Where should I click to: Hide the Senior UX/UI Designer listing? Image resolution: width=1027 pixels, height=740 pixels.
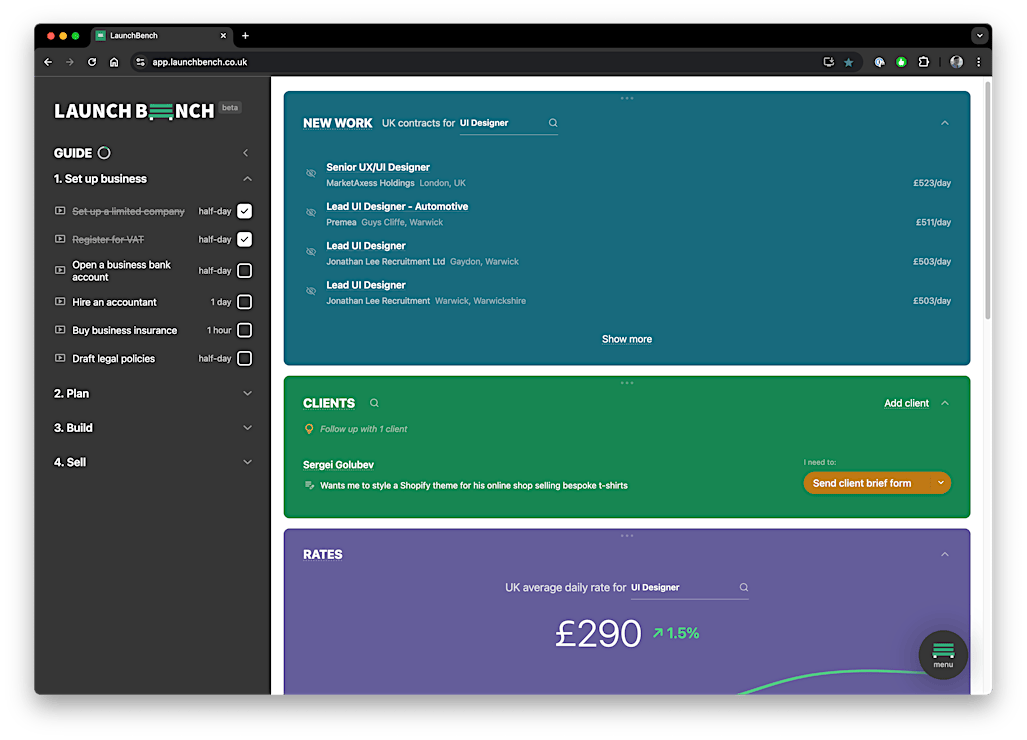coord(311,174)
